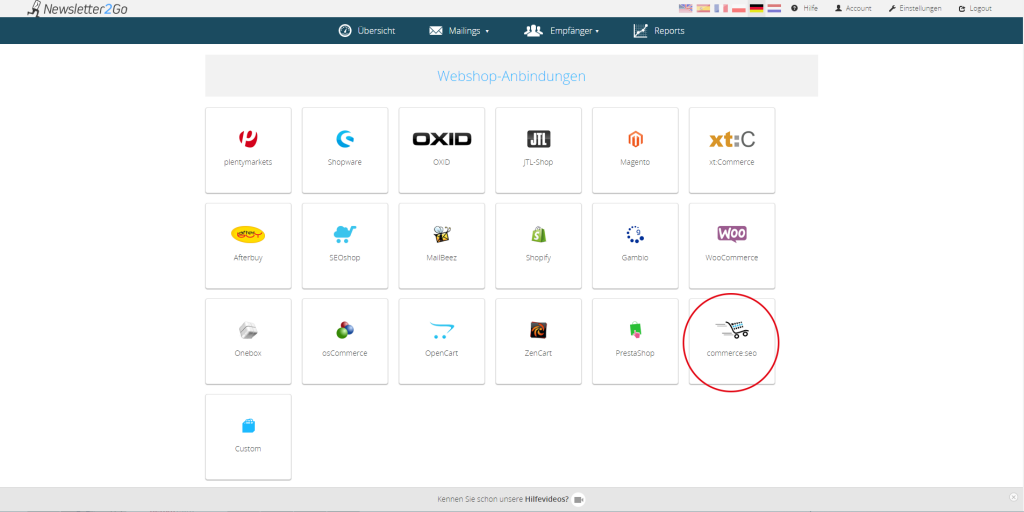Open the WooCommerce Woo logo
Viewport: 1024px width, 512px height.
point(732,234)
